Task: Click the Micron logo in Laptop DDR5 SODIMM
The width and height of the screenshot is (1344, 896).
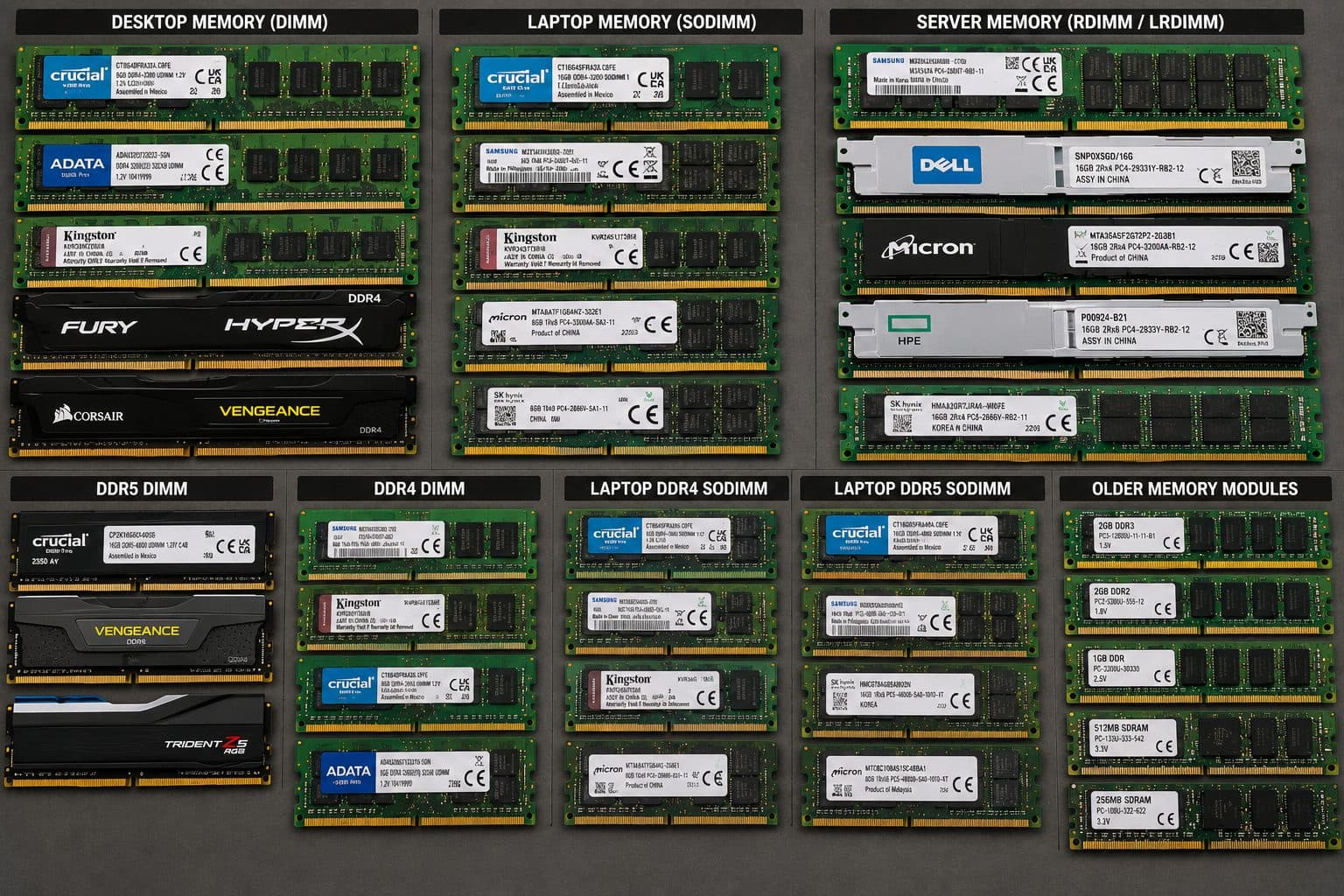Action: pyautogui.click(x=846, y=772)
